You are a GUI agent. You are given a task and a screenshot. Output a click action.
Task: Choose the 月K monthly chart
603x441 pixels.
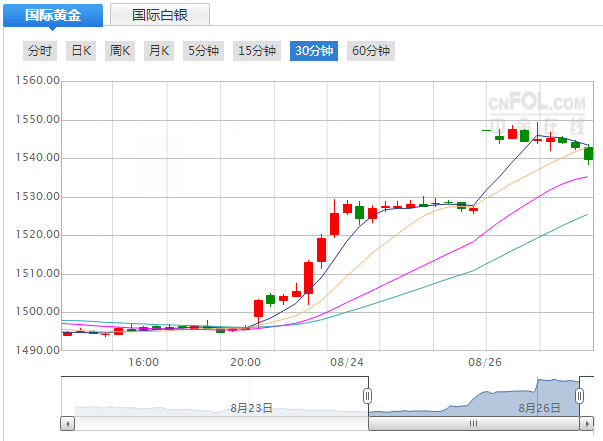159,51
